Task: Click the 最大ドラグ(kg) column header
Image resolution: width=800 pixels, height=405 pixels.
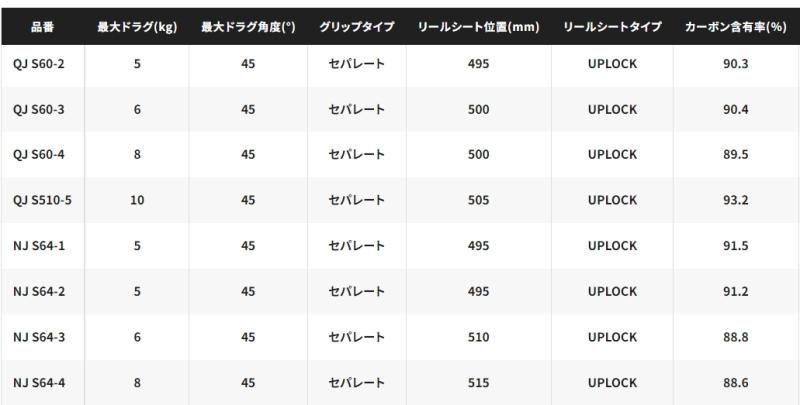Action: coord(137,26)
